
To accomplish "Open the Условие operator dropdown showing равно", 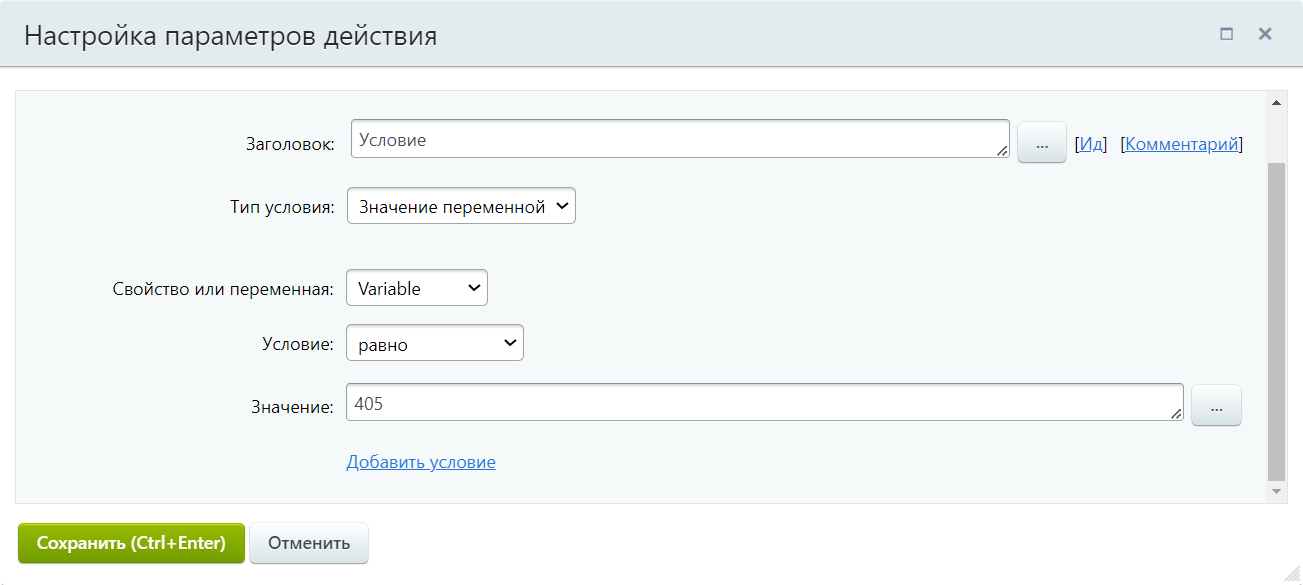I will (435, 344).
